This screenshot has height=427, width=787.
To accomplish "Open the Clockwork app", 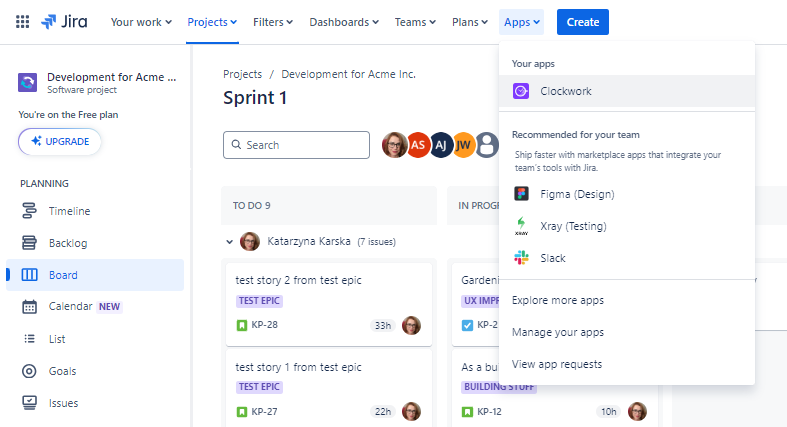I will pyautogui.click(x=627, y=91).
